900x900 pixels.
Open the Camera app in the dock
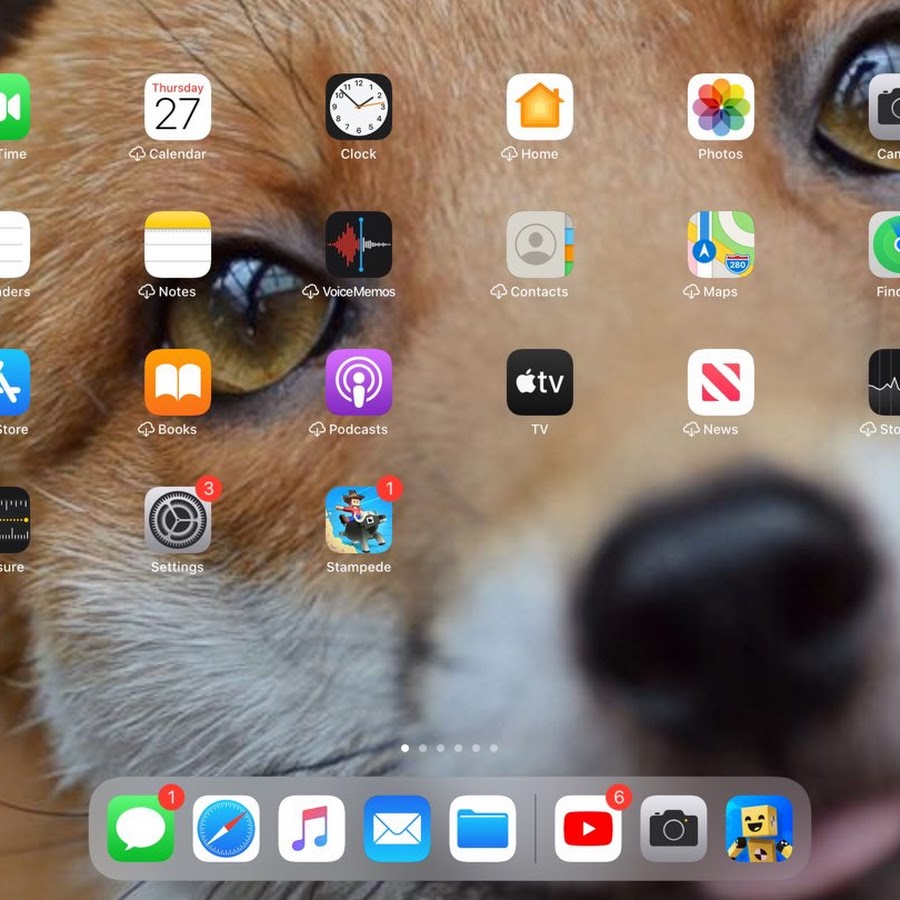click(674, 829)
